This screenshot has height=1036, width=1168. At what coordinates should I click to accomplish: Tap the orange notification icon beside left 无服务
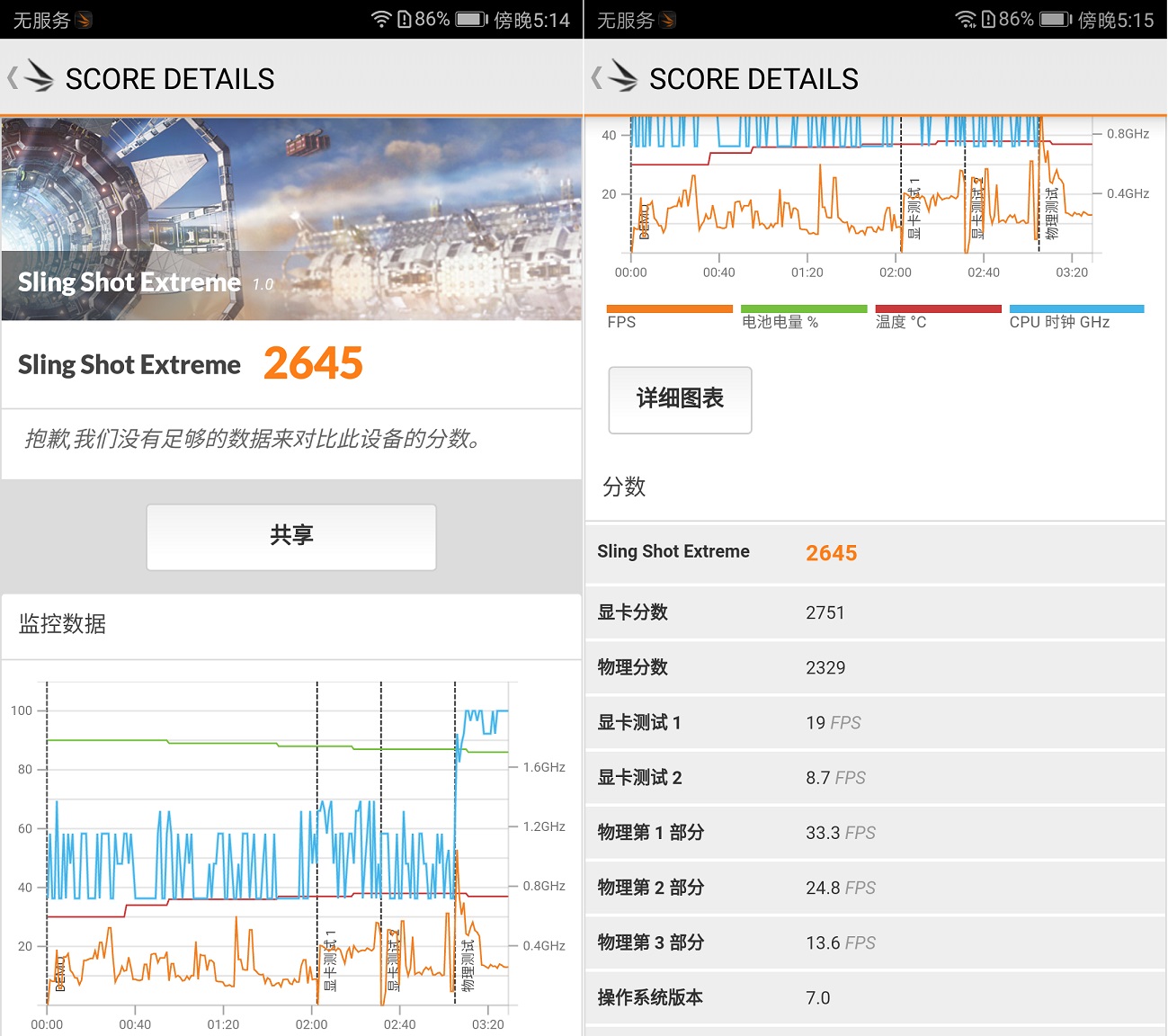click(85, 20)
